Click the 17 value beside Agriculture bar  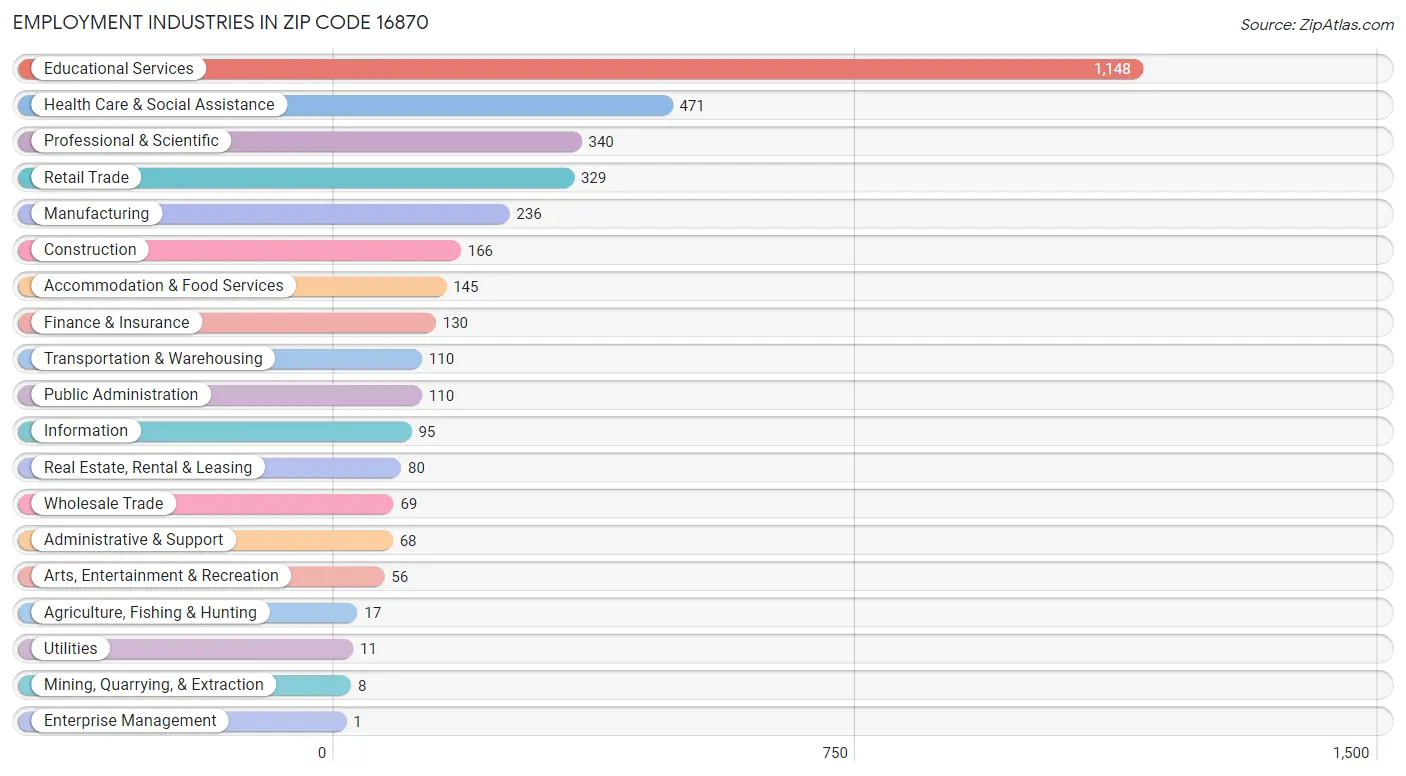point(373,613)
